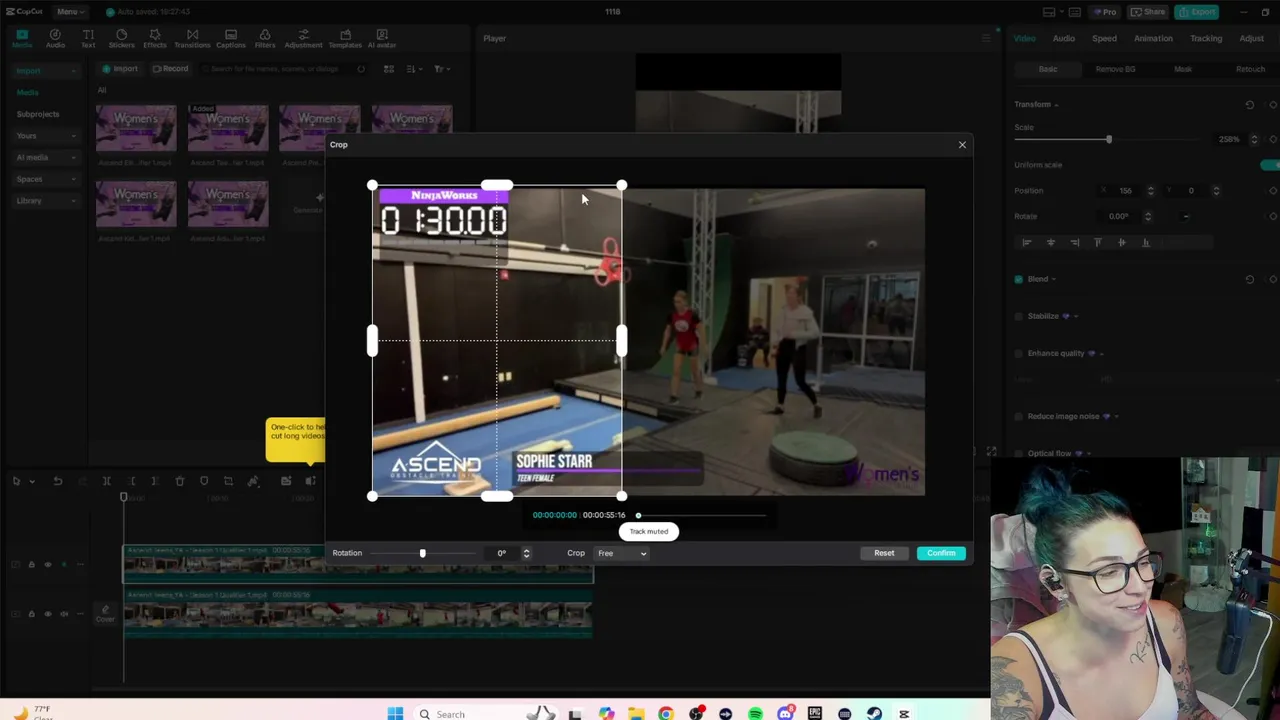
Task: Expand the Yours section in sidebar
Action: (46, 136)
